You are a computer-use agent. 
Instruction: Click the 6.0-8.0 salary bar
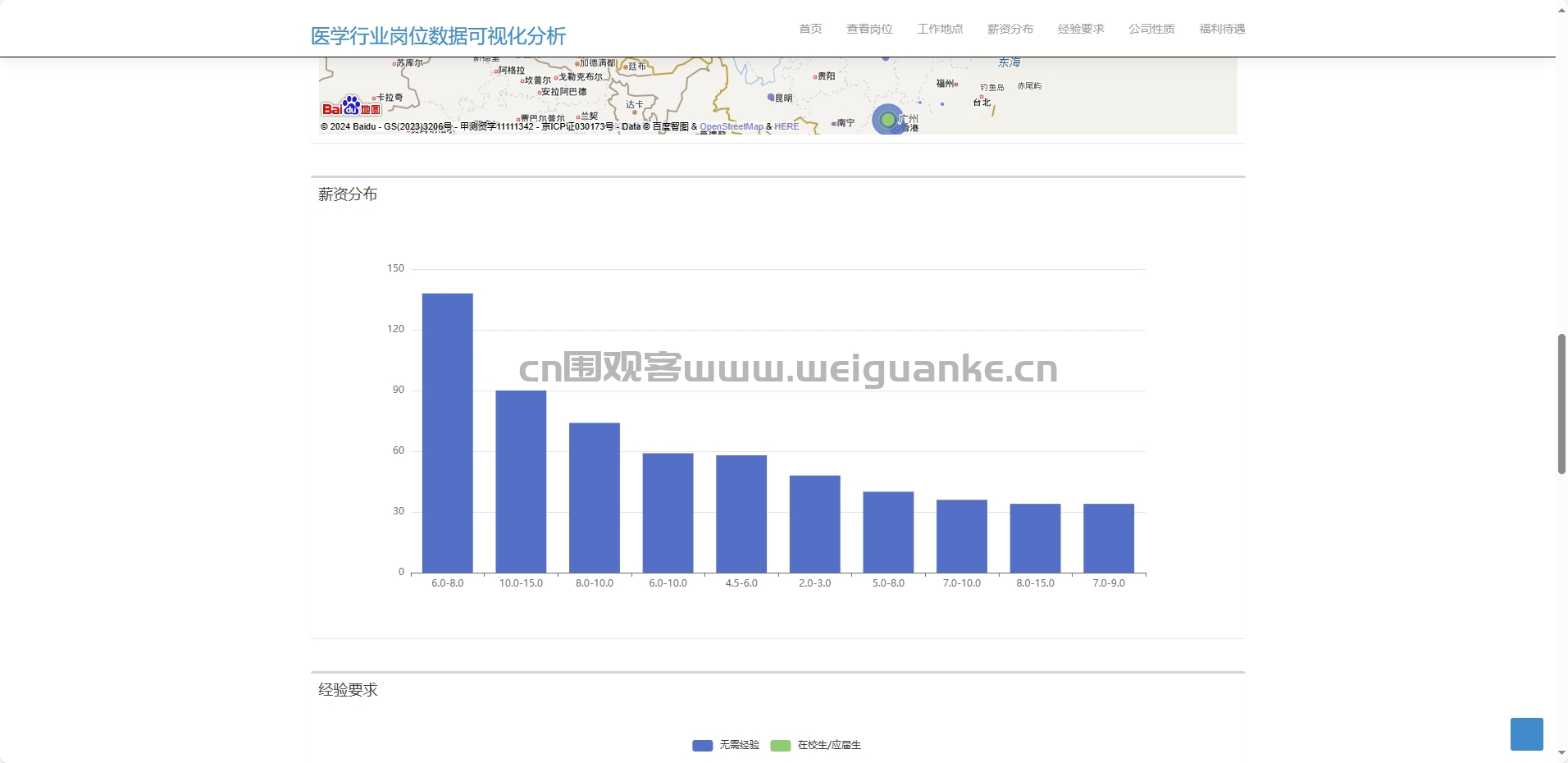coord(448,433)
